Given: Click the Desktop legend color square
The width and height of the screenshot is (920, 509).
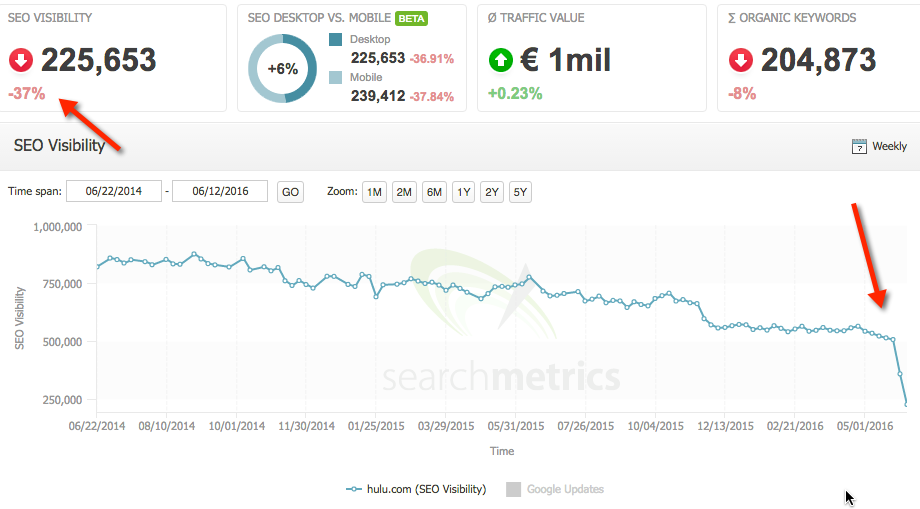Looking at the screenshot, I should point(336,39).
